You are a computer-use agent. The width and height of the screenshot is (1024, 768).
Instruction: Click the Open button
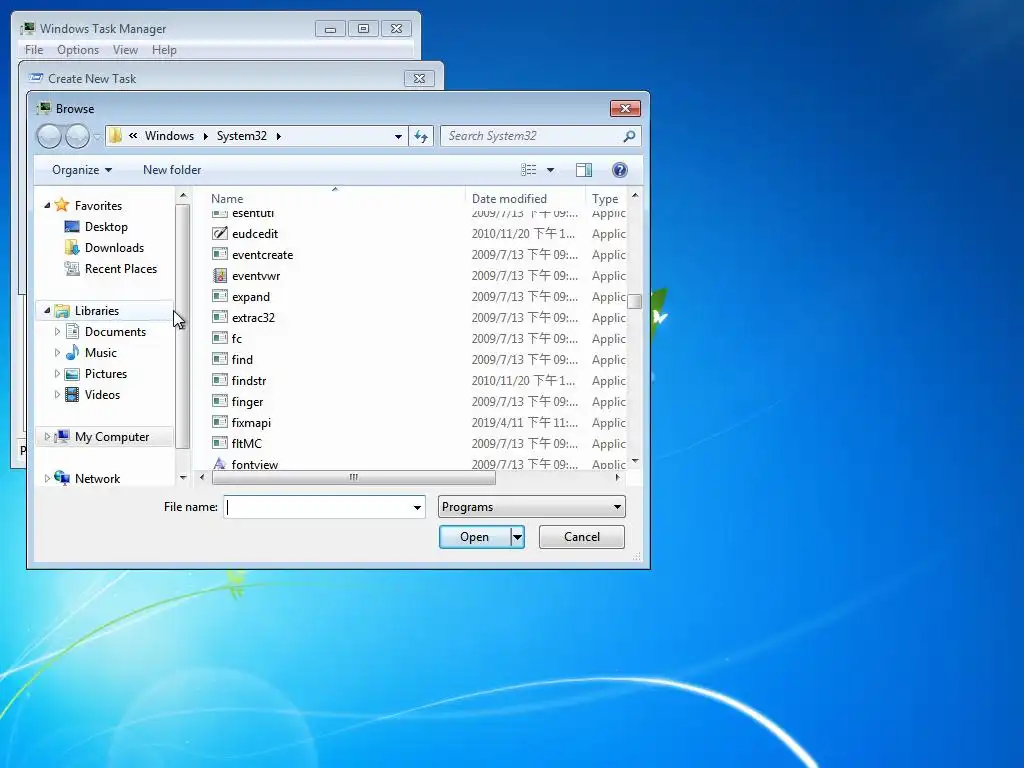click(474, 537)
